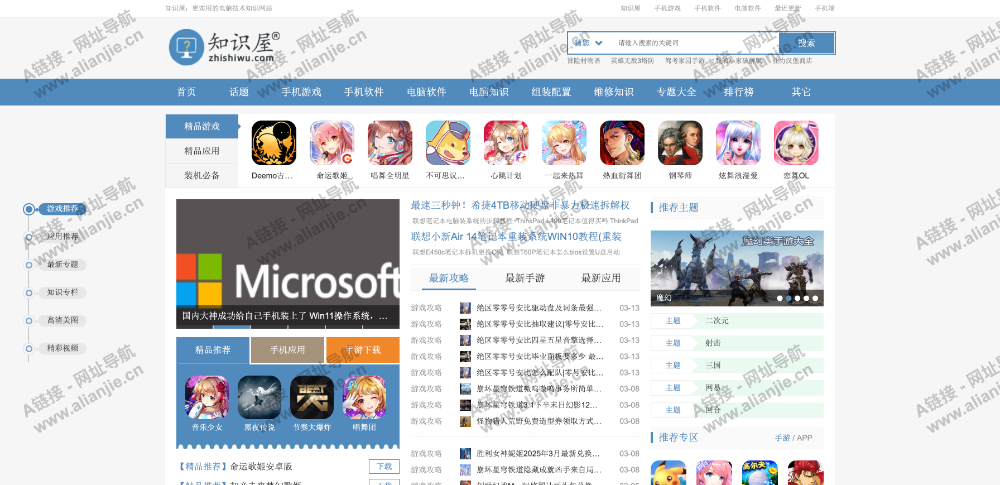The width and height of the screenshot is (1000, 485).
Task: Open the Microsoft Win11 slideshow banner
Action: point(288,264)
